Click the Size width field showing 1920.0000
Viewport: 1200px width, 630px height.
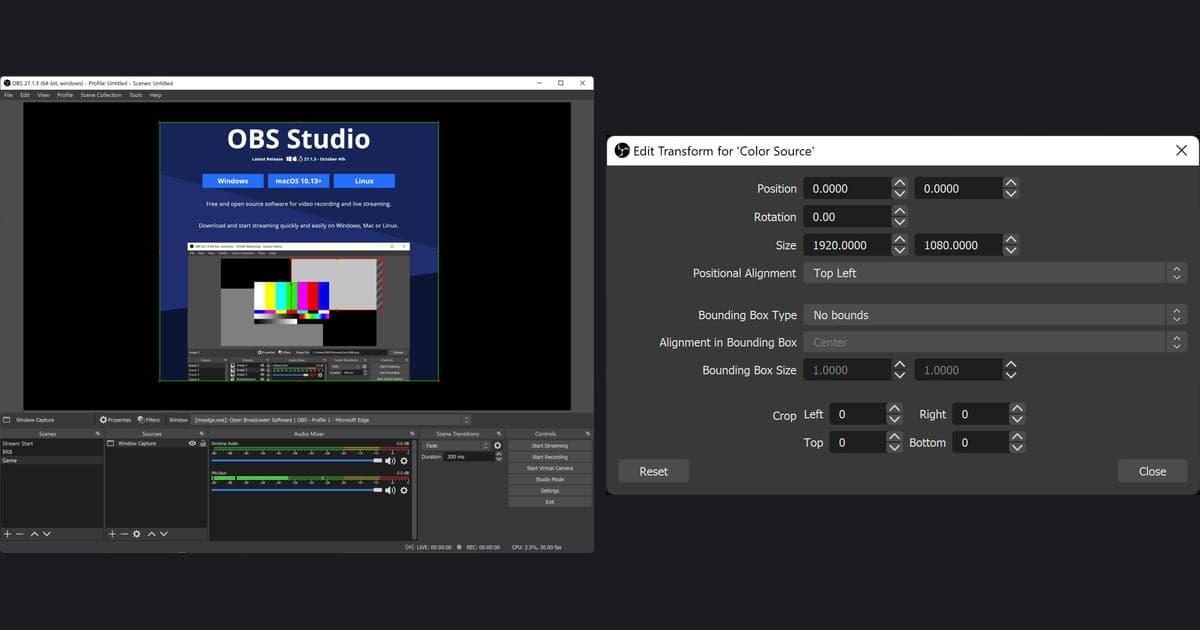848,245
